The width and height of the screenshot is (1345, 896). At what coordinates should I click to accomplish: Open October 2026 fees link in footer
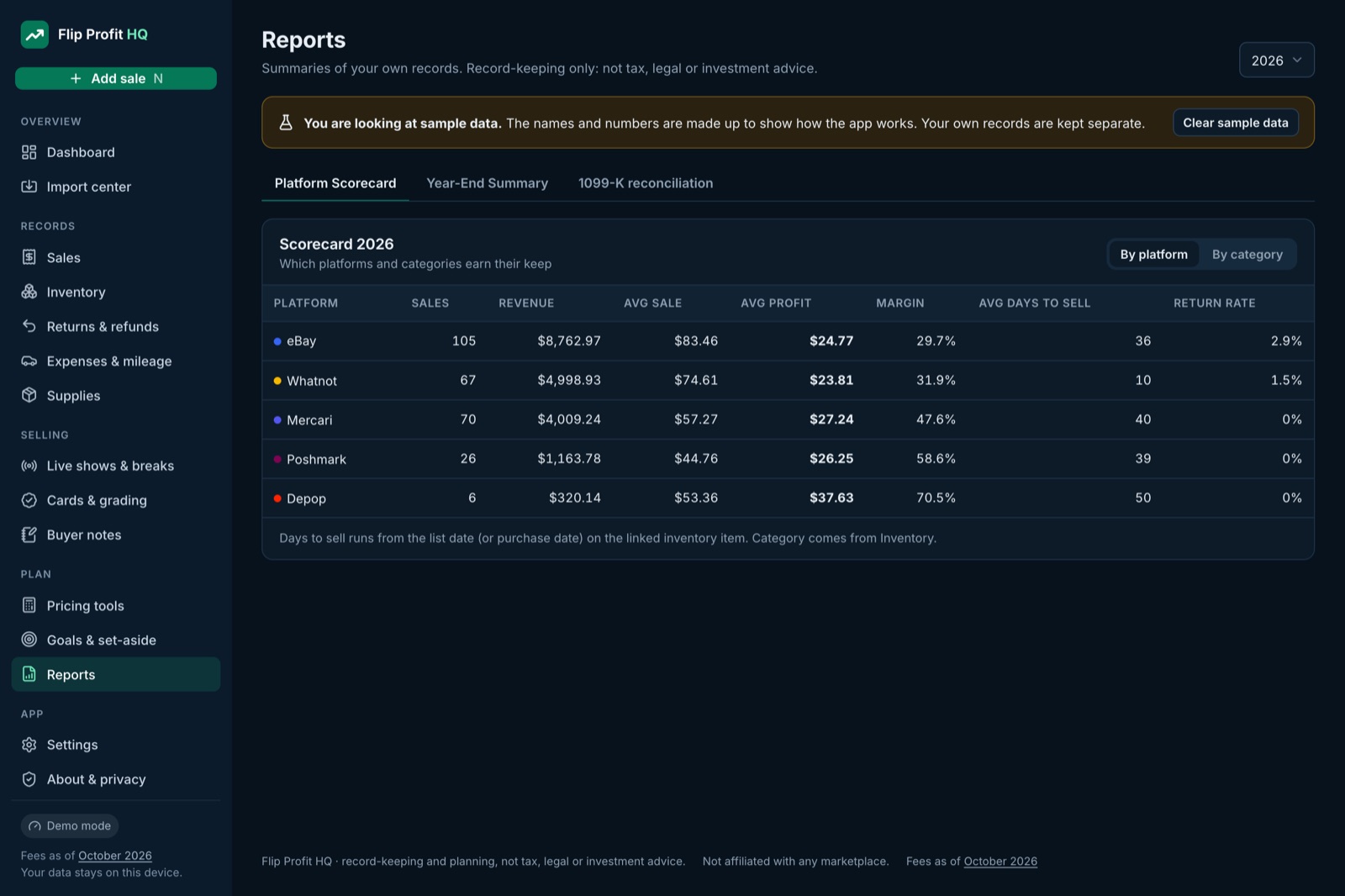(1000, 862)
